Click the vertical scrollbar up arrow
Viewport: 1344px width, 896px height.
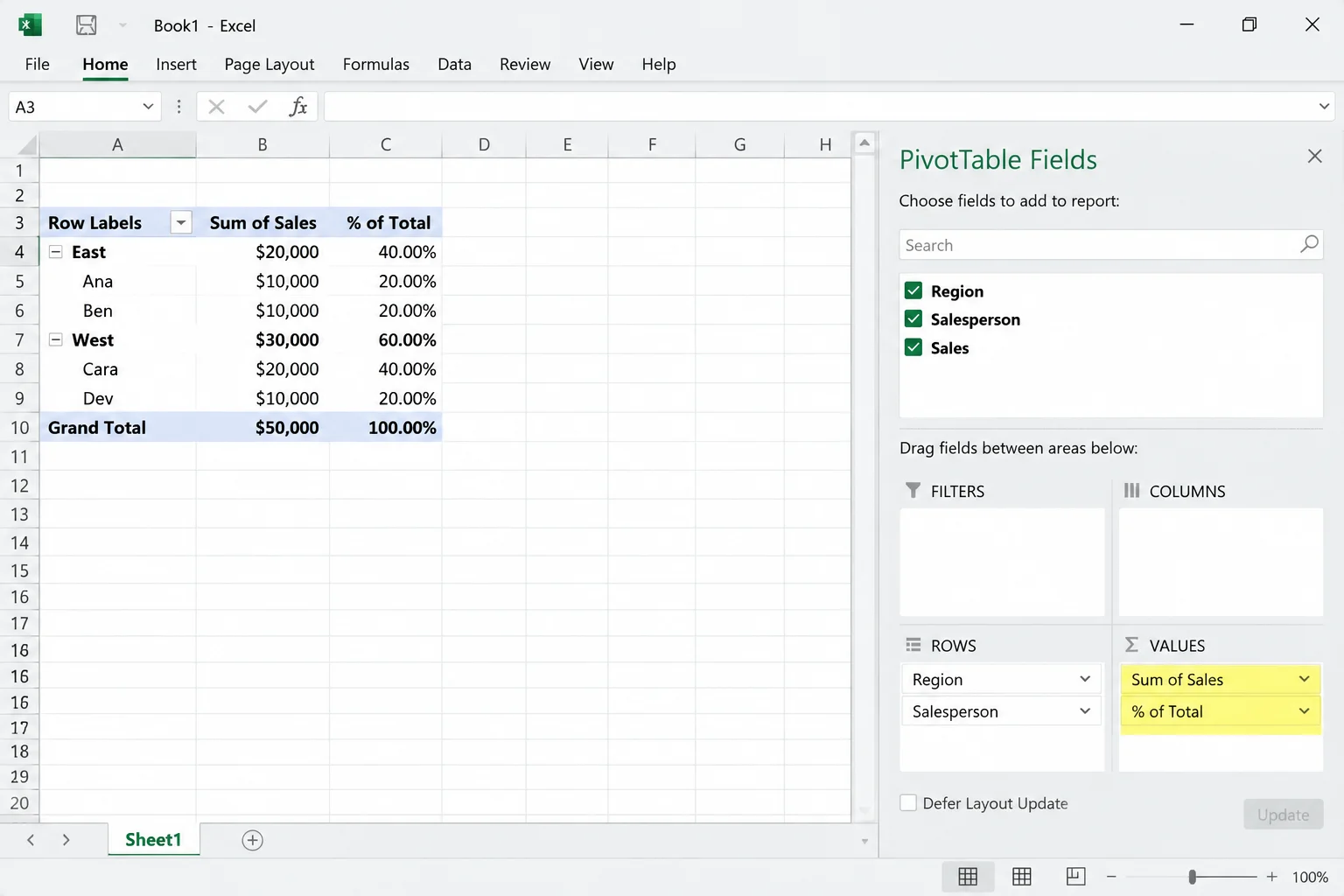click(x=864, y=143)
